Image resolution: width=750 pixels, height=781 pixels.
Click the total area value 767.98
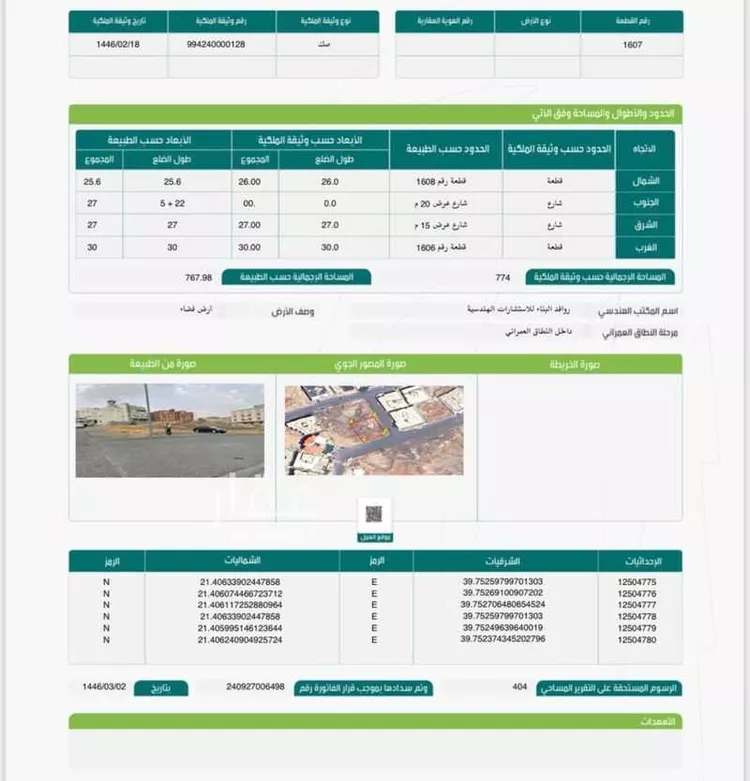(x=198, y=277)
